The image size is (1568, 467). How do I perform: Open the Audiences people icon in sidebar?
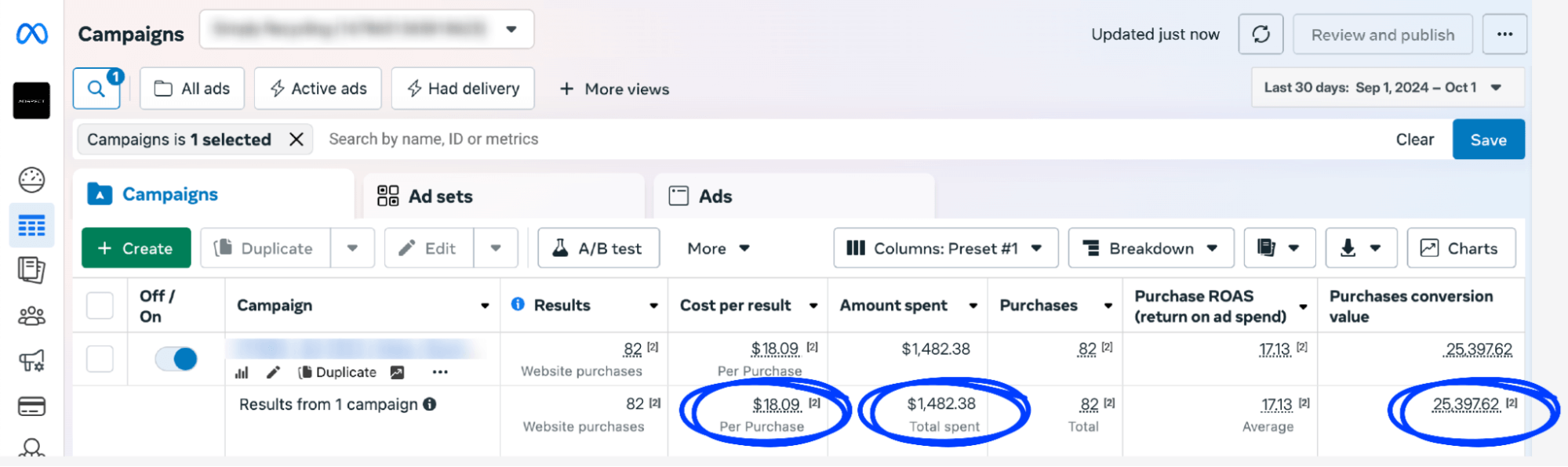tap(31, 316)
